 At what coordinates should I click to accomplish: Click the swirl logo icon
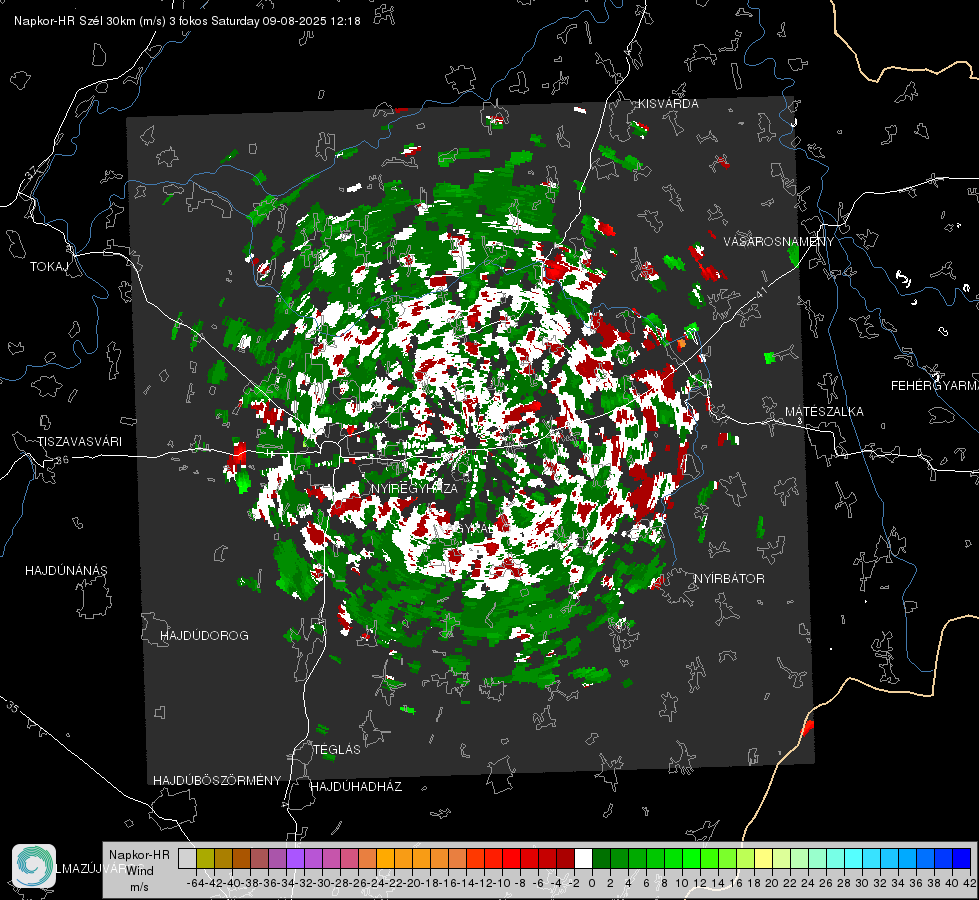coord(34,866)
